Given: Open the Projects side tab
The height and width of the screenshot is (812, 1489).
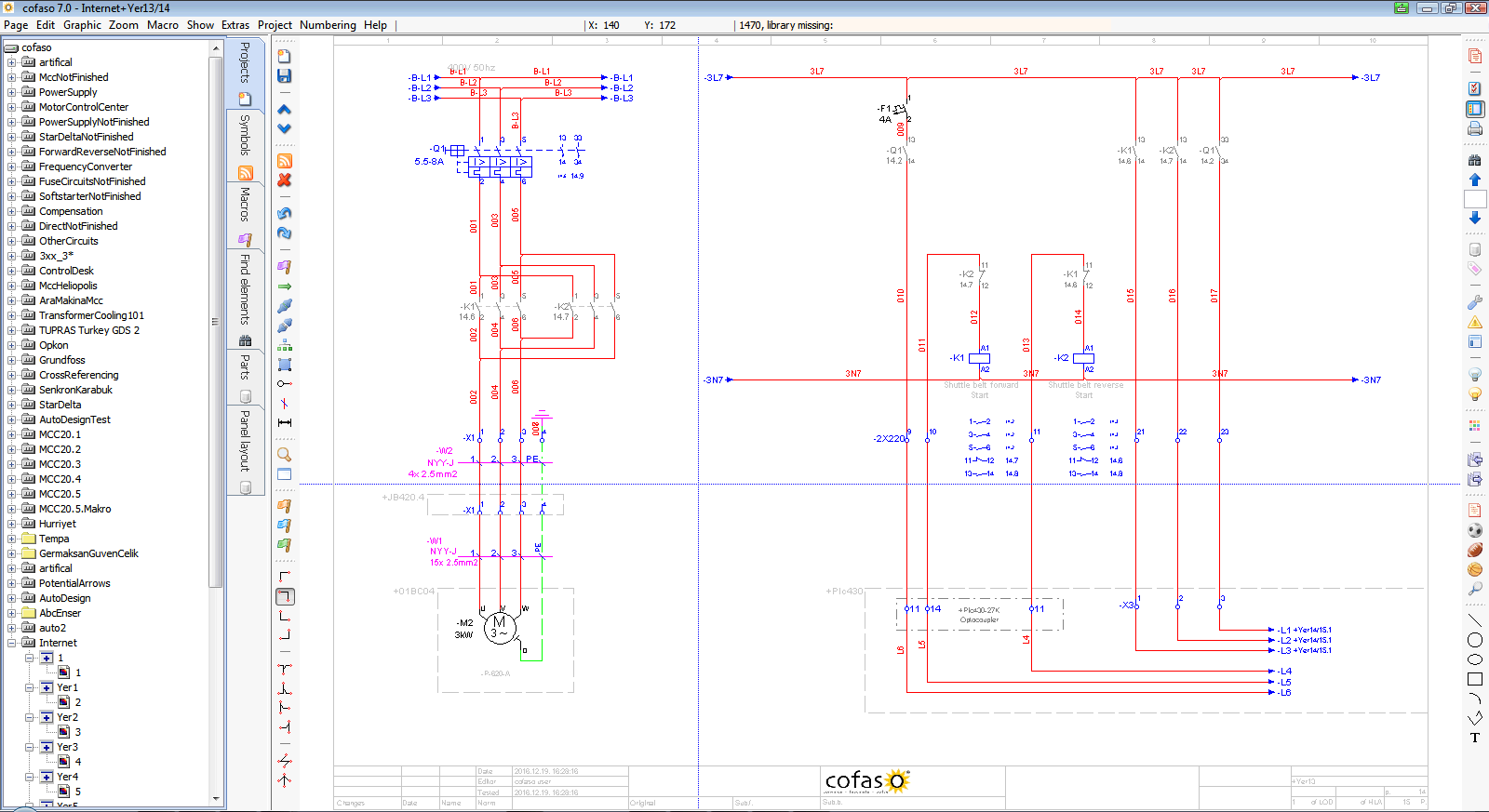Looking at the screenshot, I should click(x=245, y=73).
